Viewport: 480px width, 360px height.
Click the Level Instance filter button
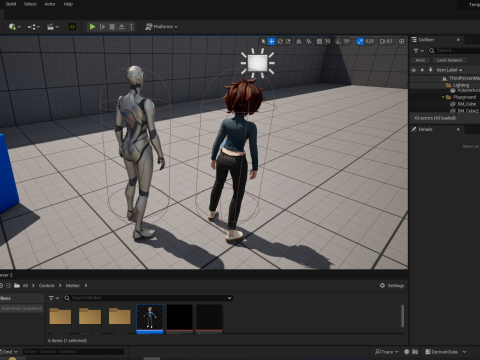point(449,60)
